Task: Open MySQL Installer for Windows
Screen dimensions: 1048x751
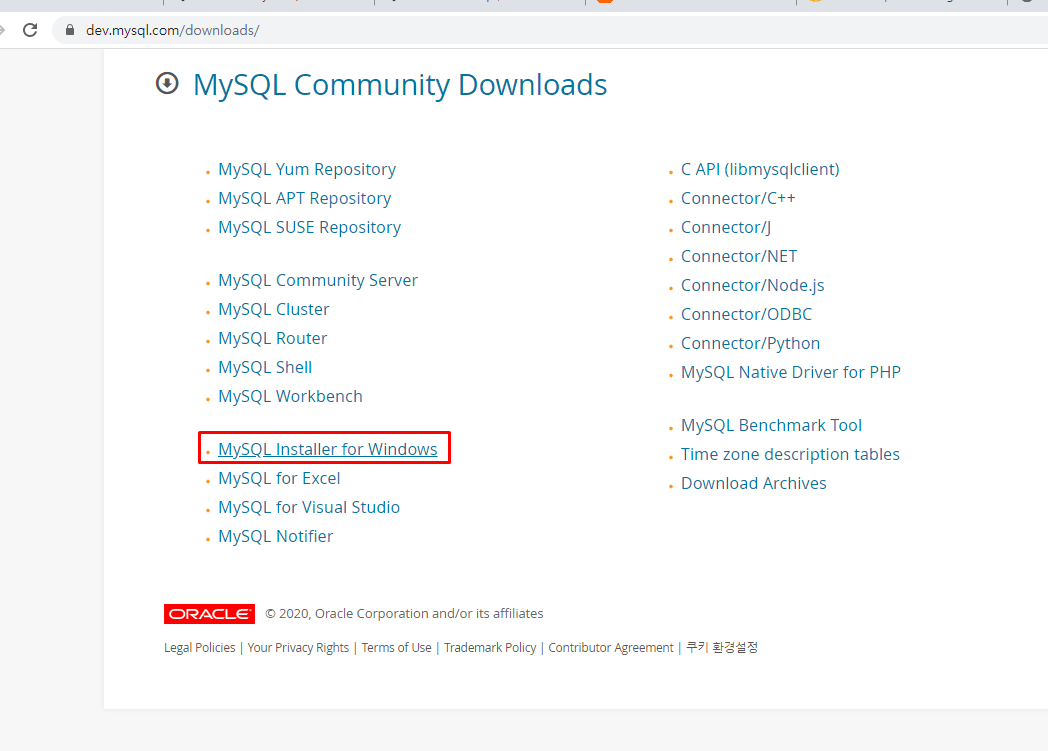Action: coord(328,449)
